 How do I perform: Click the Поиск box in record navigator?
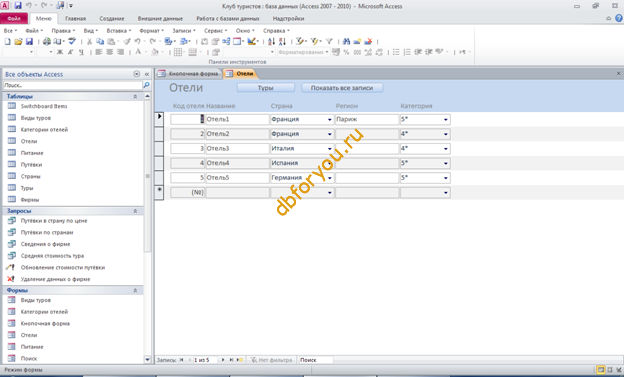[x=315, y=360]
